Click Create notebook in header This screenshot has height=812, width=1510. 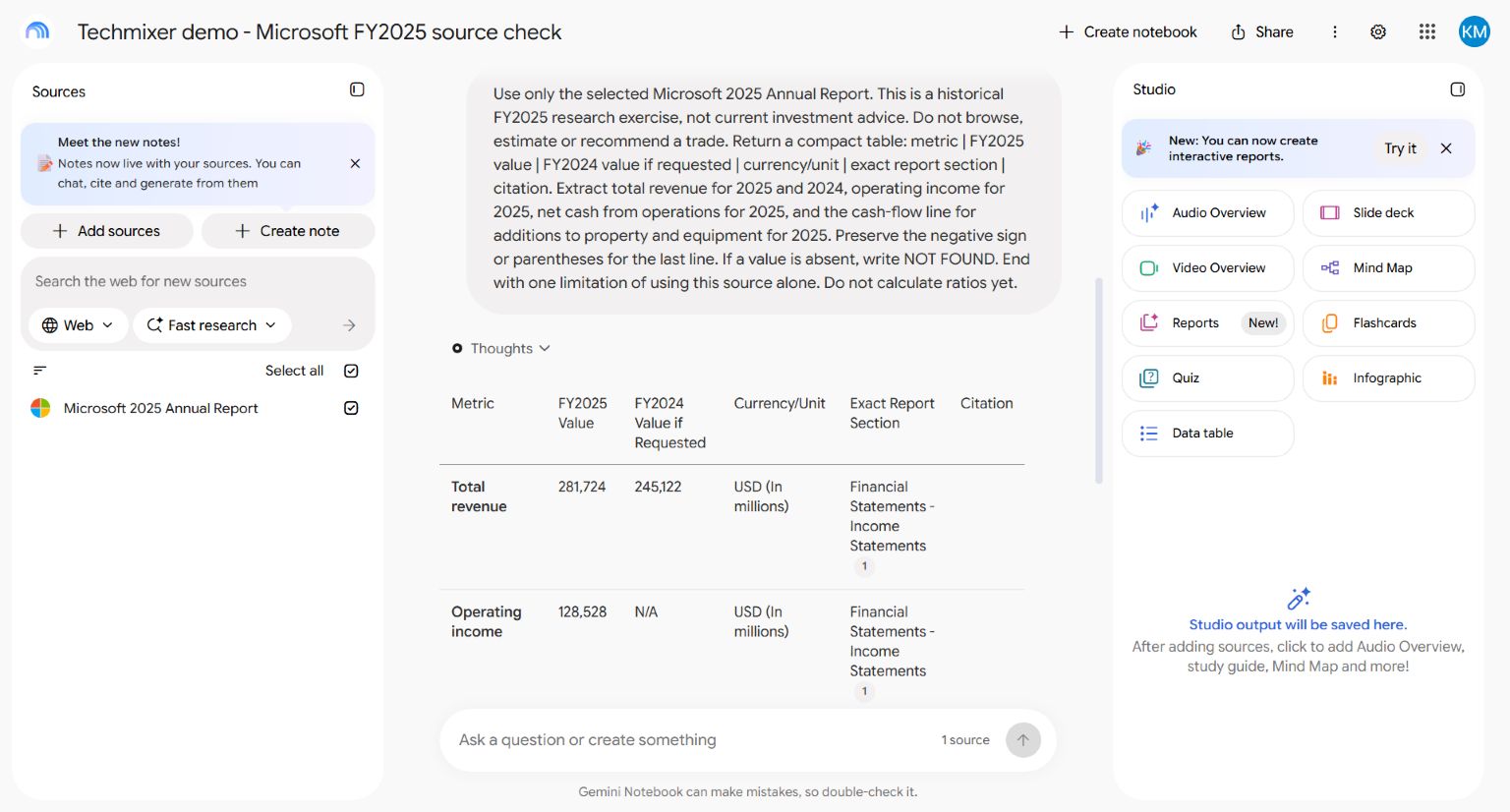point(1128,31)
